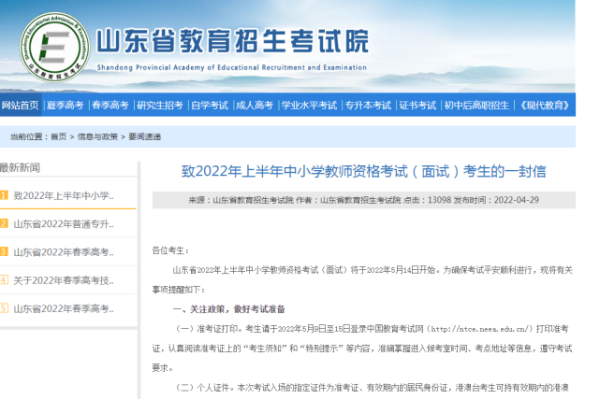The height and width of the screenshot is (399, 600).
Task: Open the 学业水平考试 navigation item
Action: coord(309,105)
